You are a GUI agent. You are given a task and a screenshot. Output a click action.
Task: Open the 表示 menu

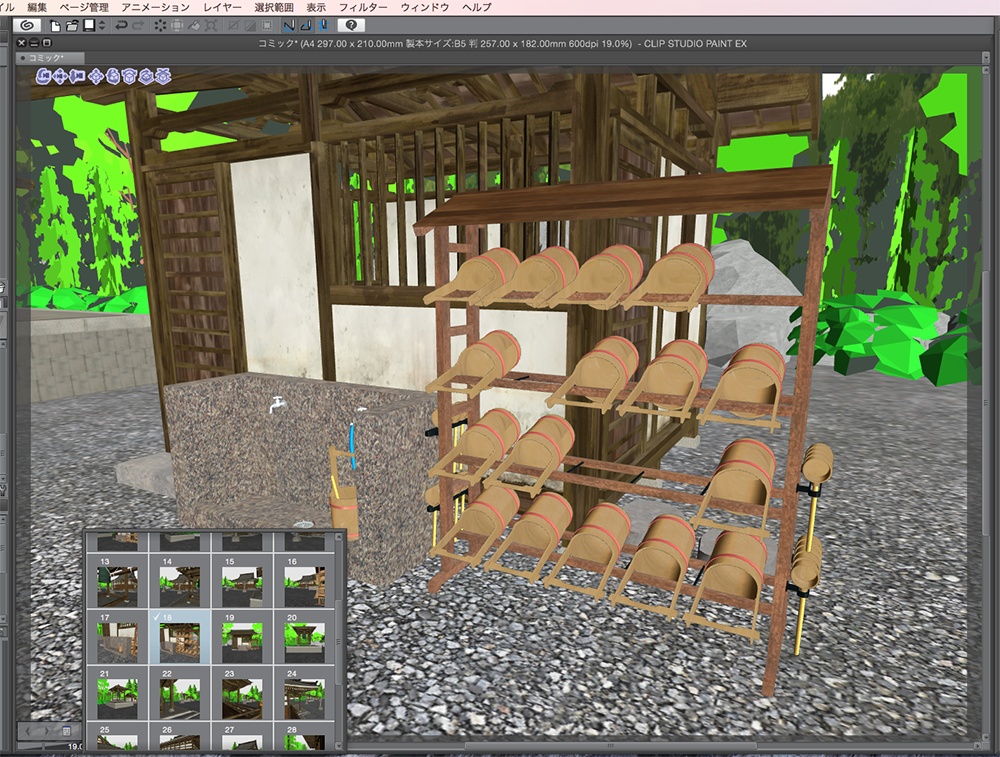(x=316, y=7)
